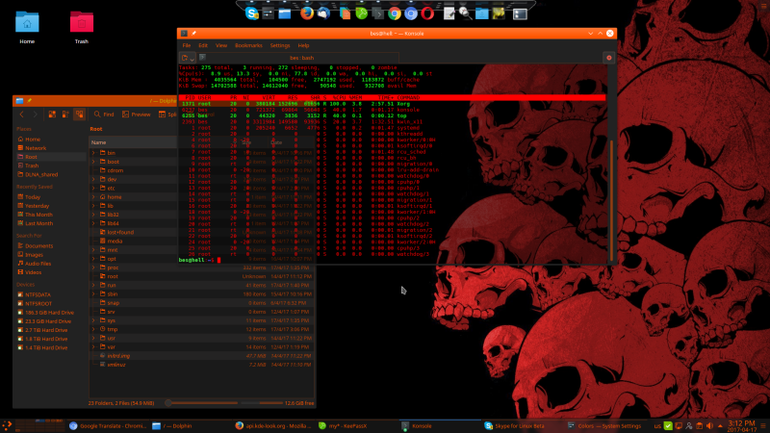Close the bash tab in Konsole
Viewport: 770px width, 433px height.
click(x=609, y=58)
